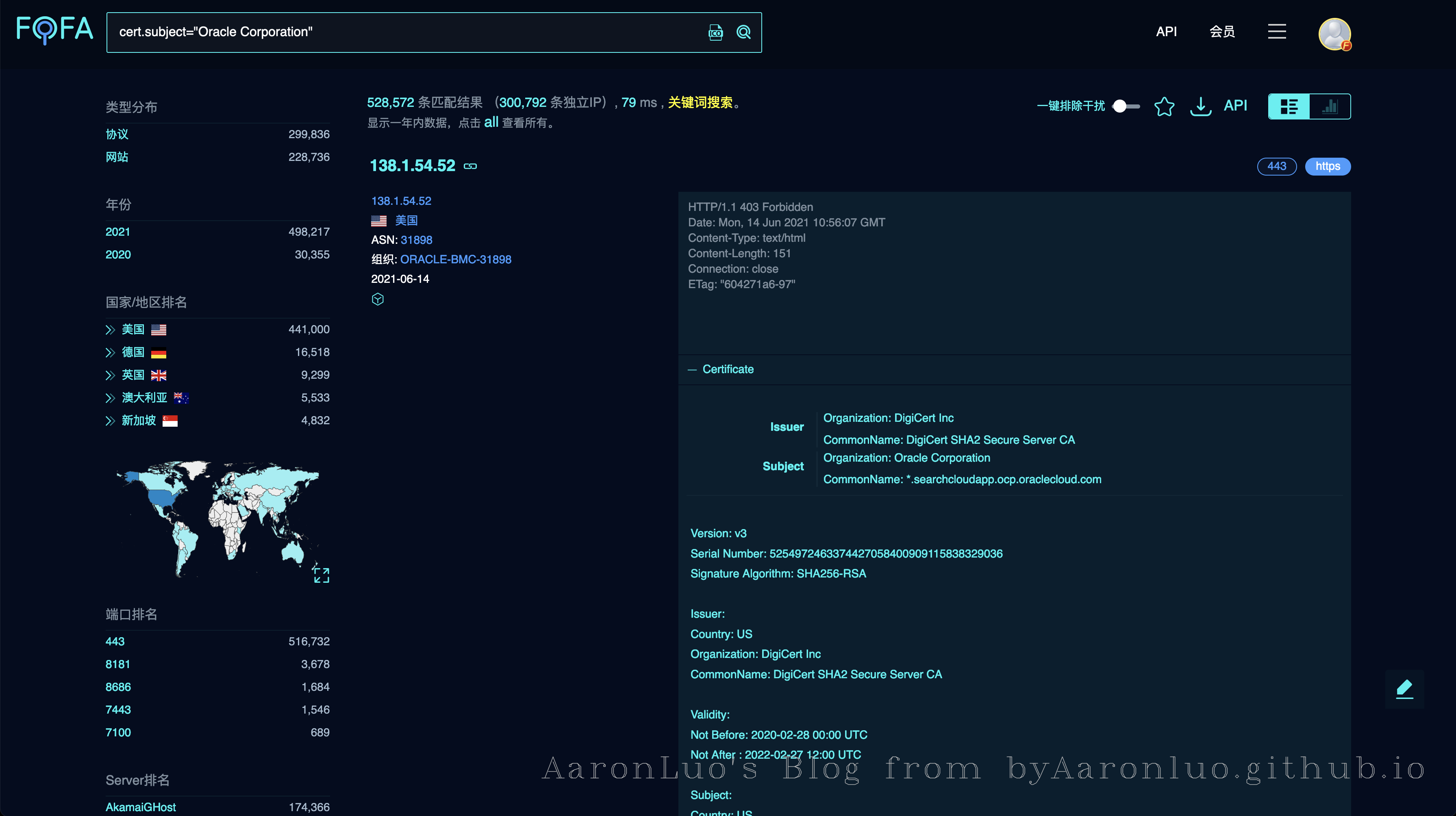The image size is (1456, 816).
Task: Click the 'all' link to view all data
Action: (x=491, y=122)
